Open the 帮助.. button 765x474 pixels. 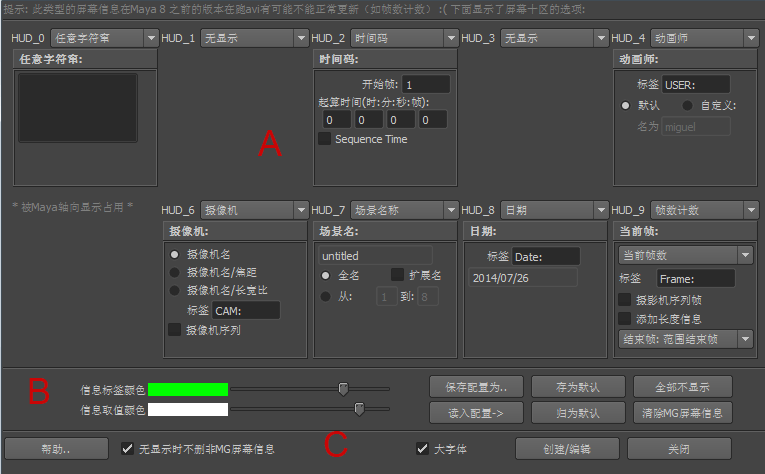pyautogui.click(x=56, y=449)
